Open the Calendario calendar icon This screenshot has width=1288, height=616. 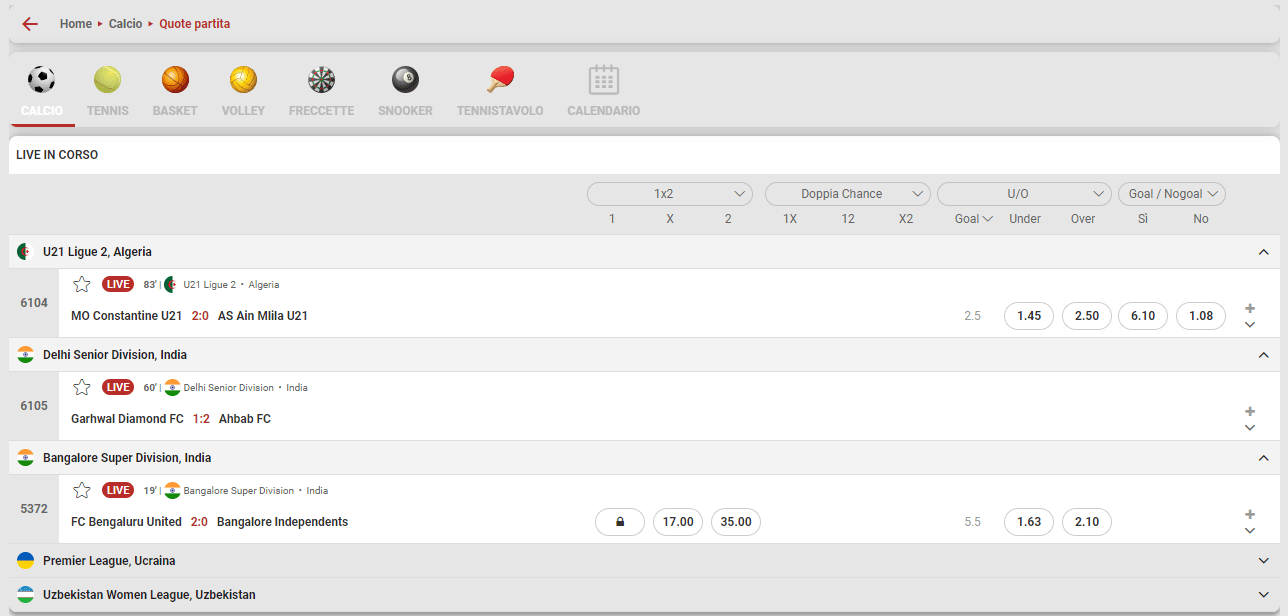tap(604, 80)
